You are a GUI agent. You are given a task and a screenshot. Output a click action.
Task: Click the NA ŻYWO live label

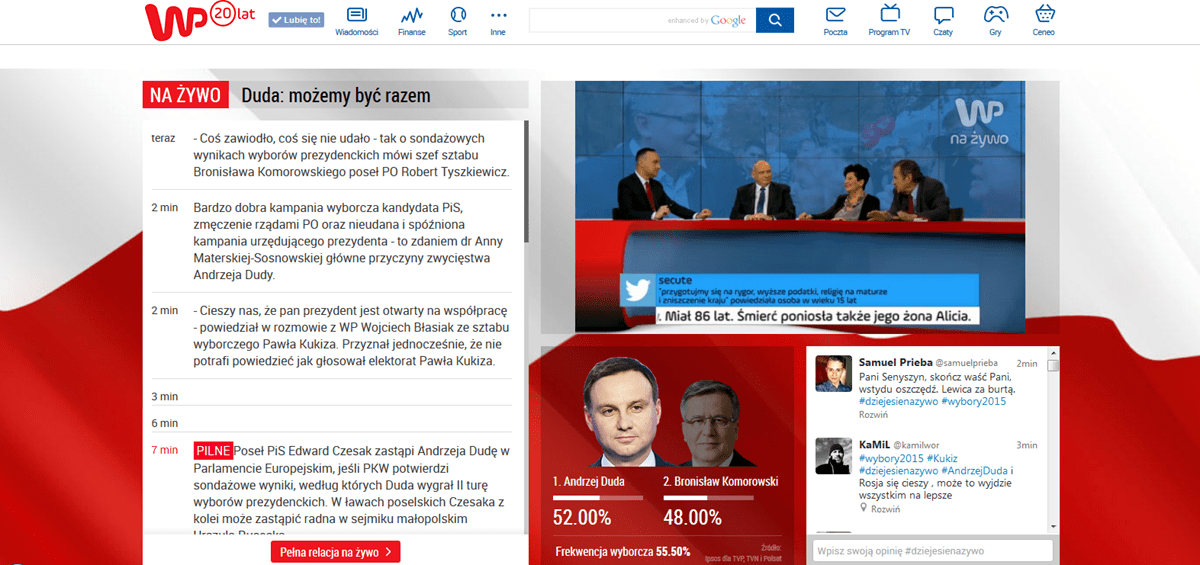click(185, 95)
